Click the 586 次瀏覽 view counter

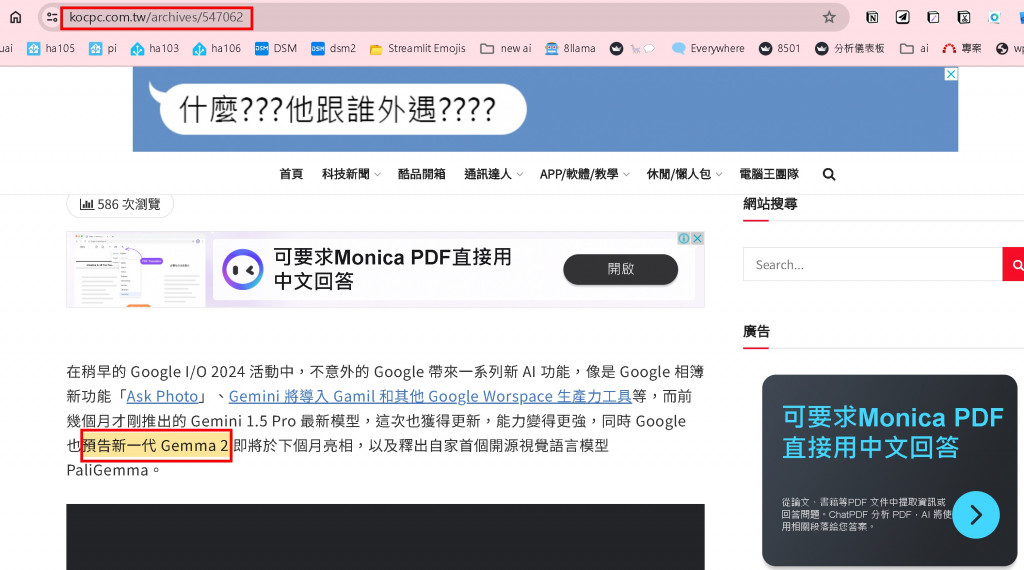[x=120, y=204]
